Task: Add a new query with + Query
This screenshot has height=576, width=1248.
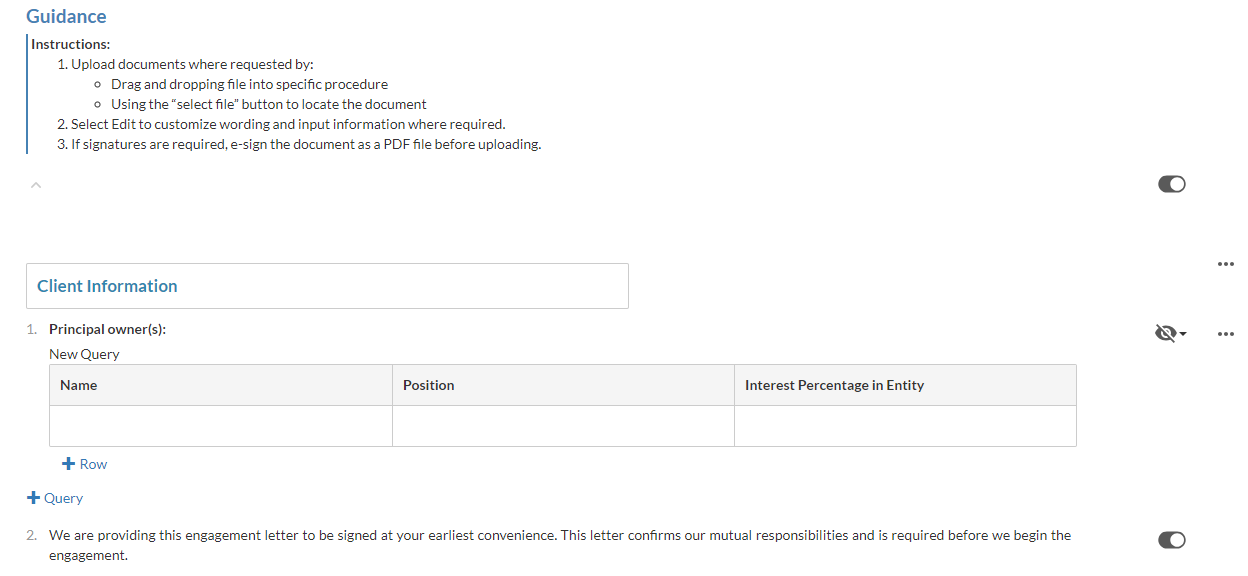Action: [56, 498]
